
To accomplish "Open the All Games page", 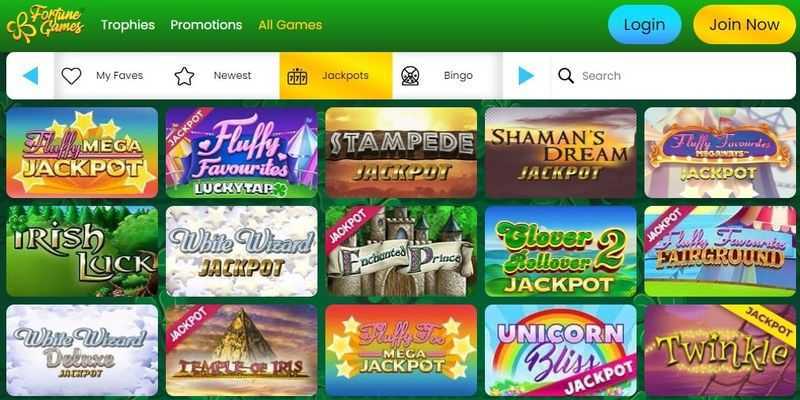I will tap(290, 25).
